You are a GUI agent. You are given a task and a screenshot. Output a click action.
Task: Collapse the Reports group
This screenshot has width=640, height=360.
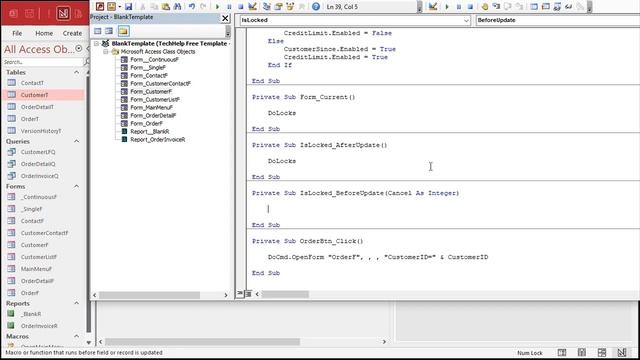point(76,303)
